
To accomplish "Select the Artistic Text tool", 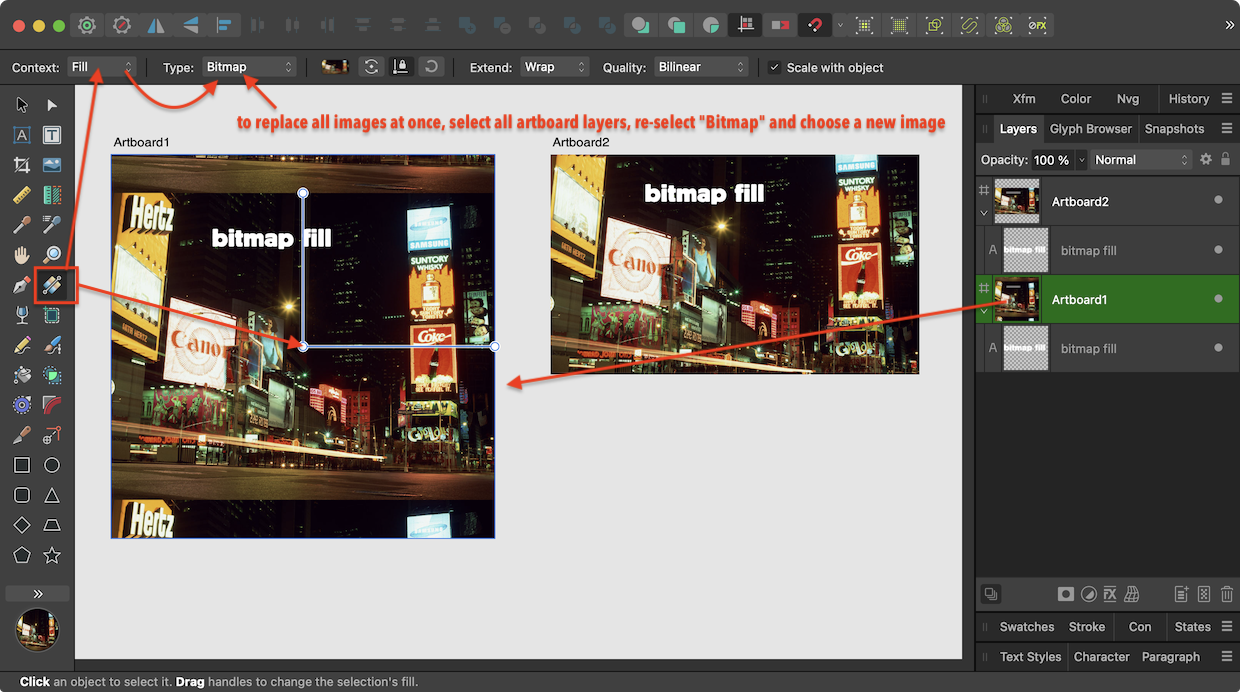I will 20,134.
